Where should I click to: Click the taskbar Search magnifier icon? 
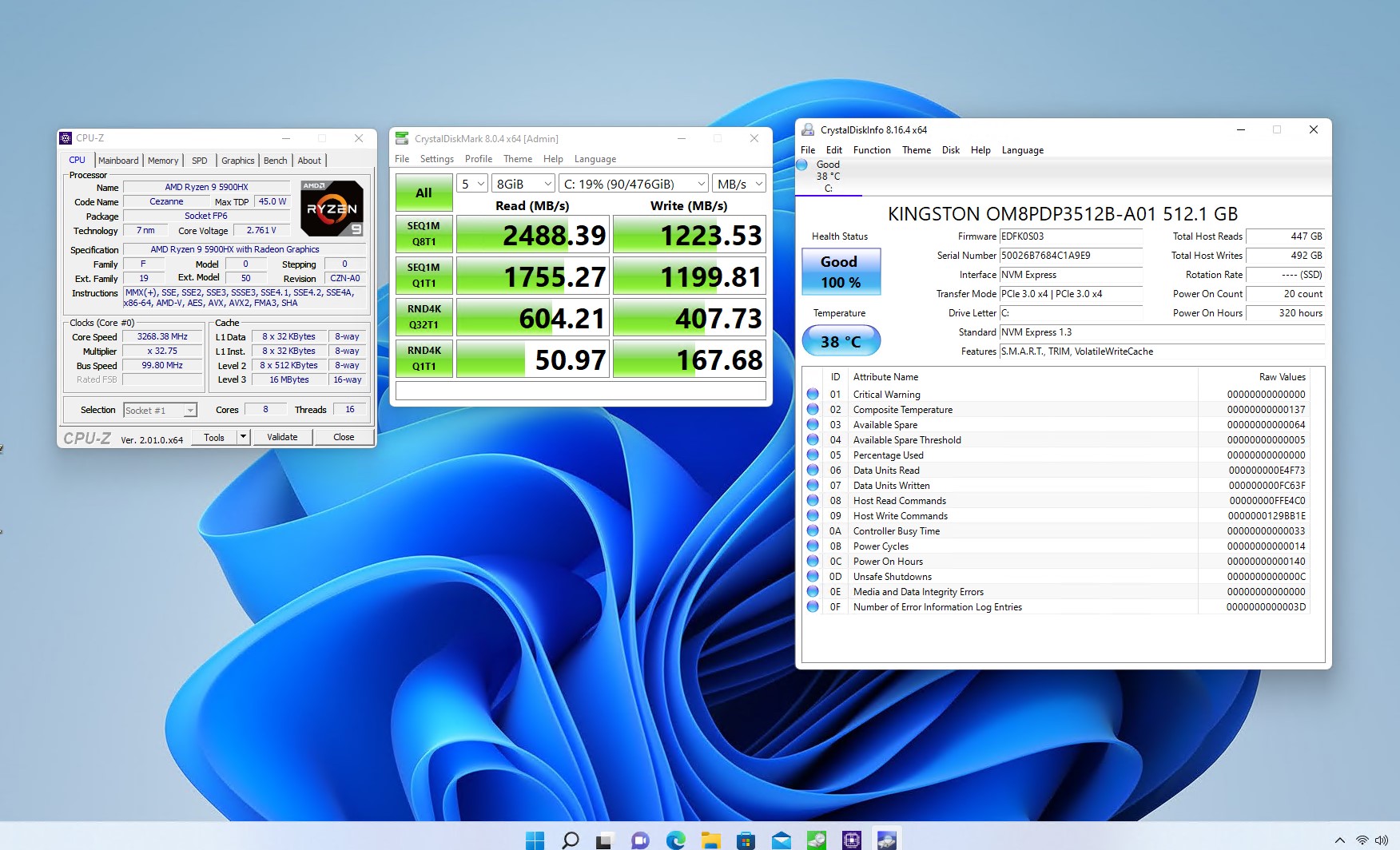pos(570,840)
